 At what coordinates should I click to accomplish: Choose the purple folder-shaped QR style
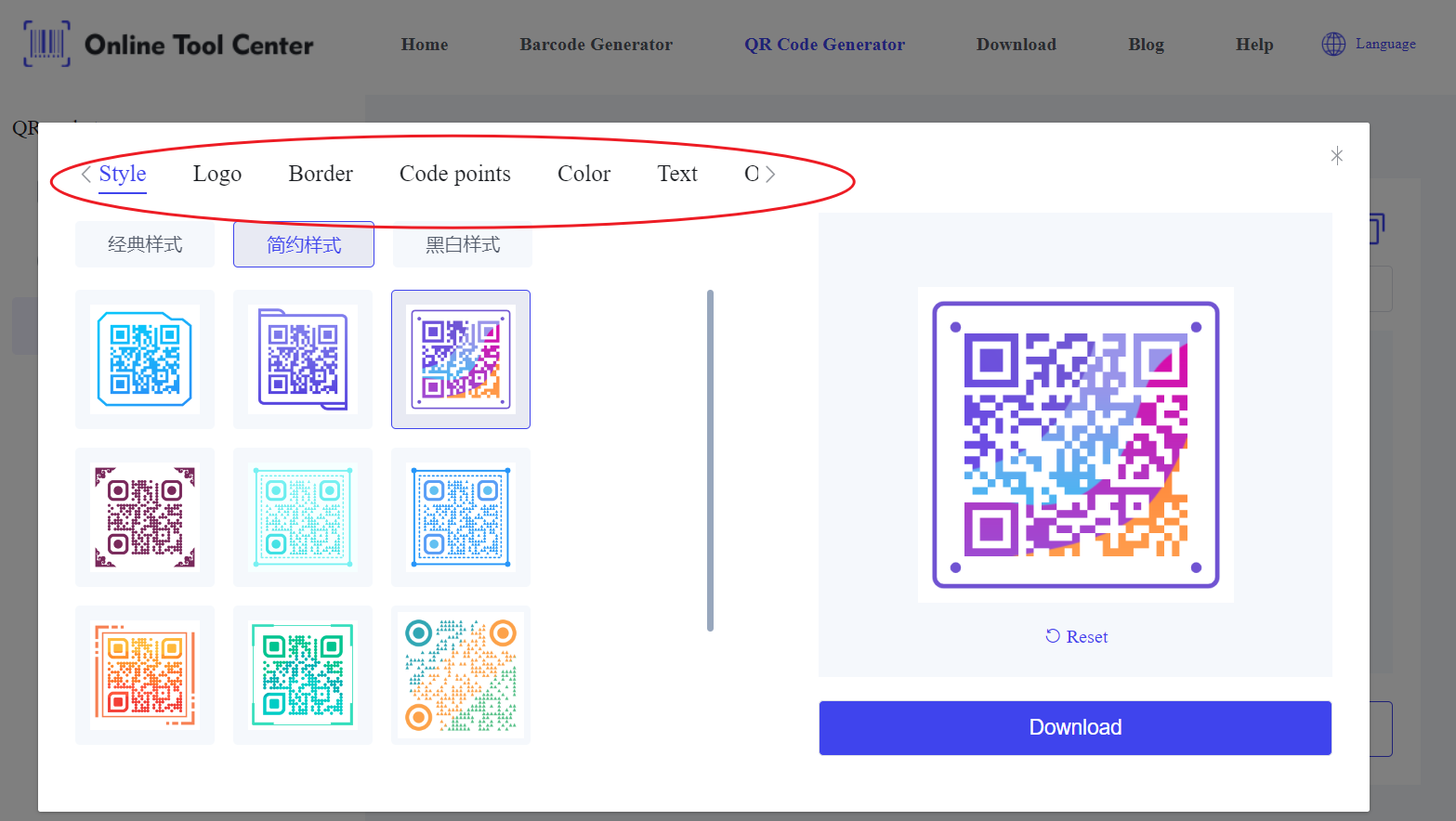point(303,359)
